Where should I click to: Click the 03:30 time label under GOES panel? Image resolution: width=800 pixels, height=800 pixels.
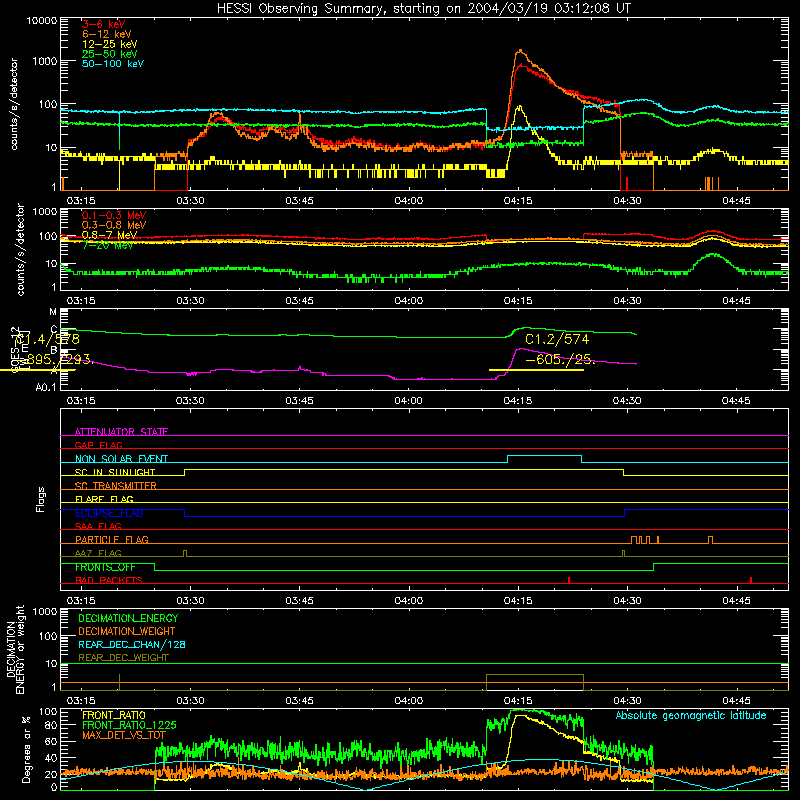tap(190, 401)
